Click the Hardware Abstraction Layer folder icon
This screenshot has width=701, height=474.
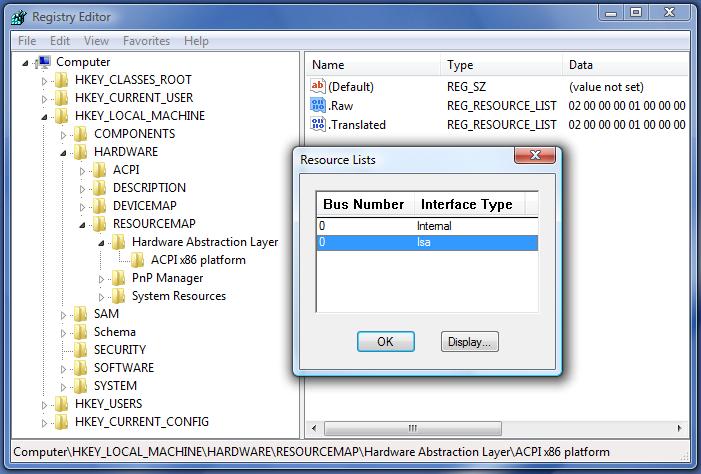coord(118,242)
